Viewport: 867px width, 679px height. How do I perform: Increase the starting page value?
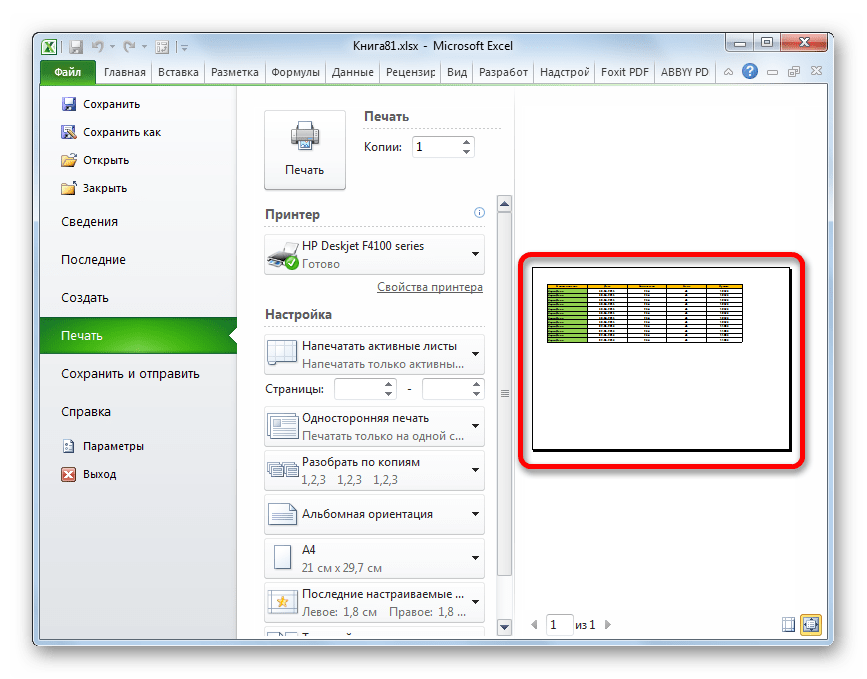389,384
